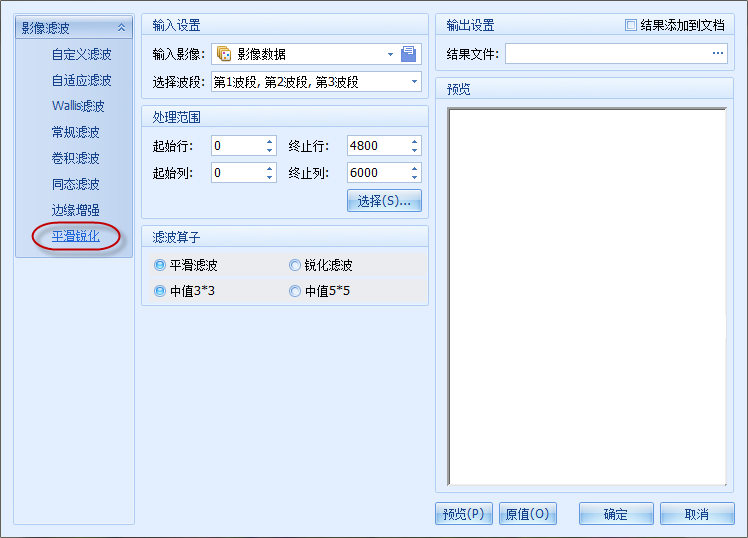Expand the 选择波段 band dropdown
This screenshot has height=538, width=748.
414,81
